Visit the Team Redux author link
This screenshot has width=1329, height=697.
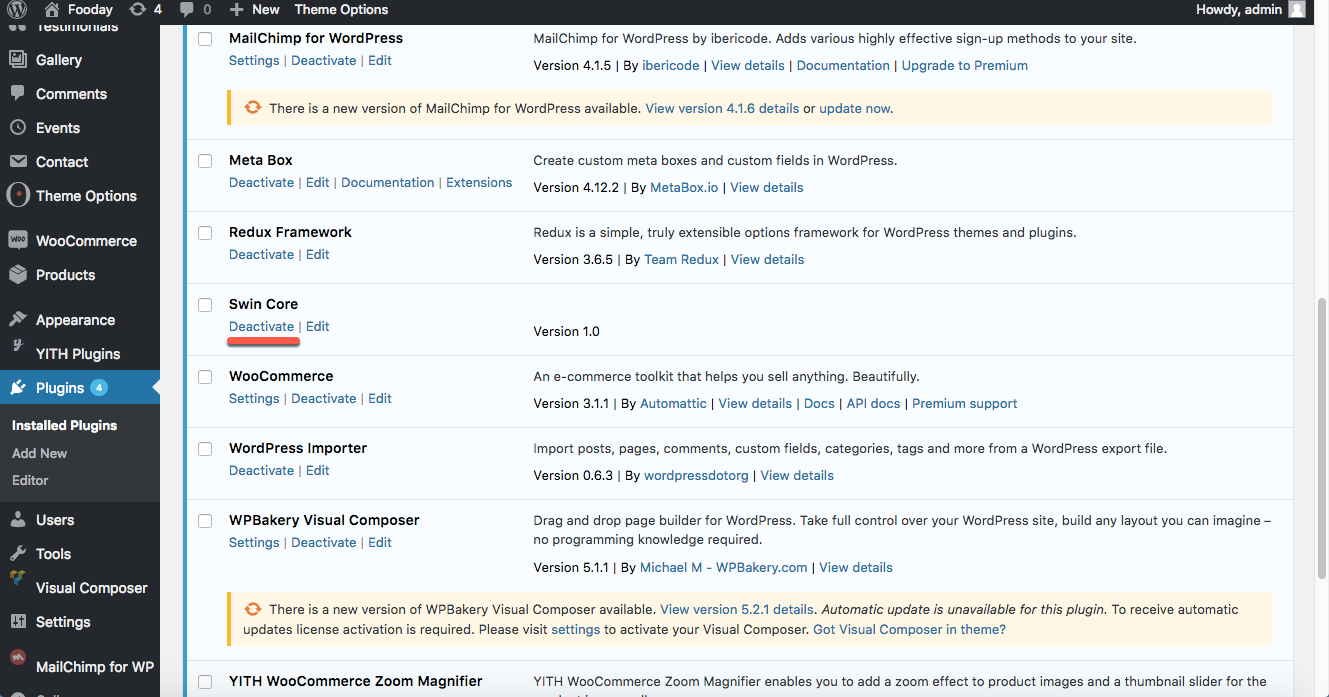click(x=681, y=260)
